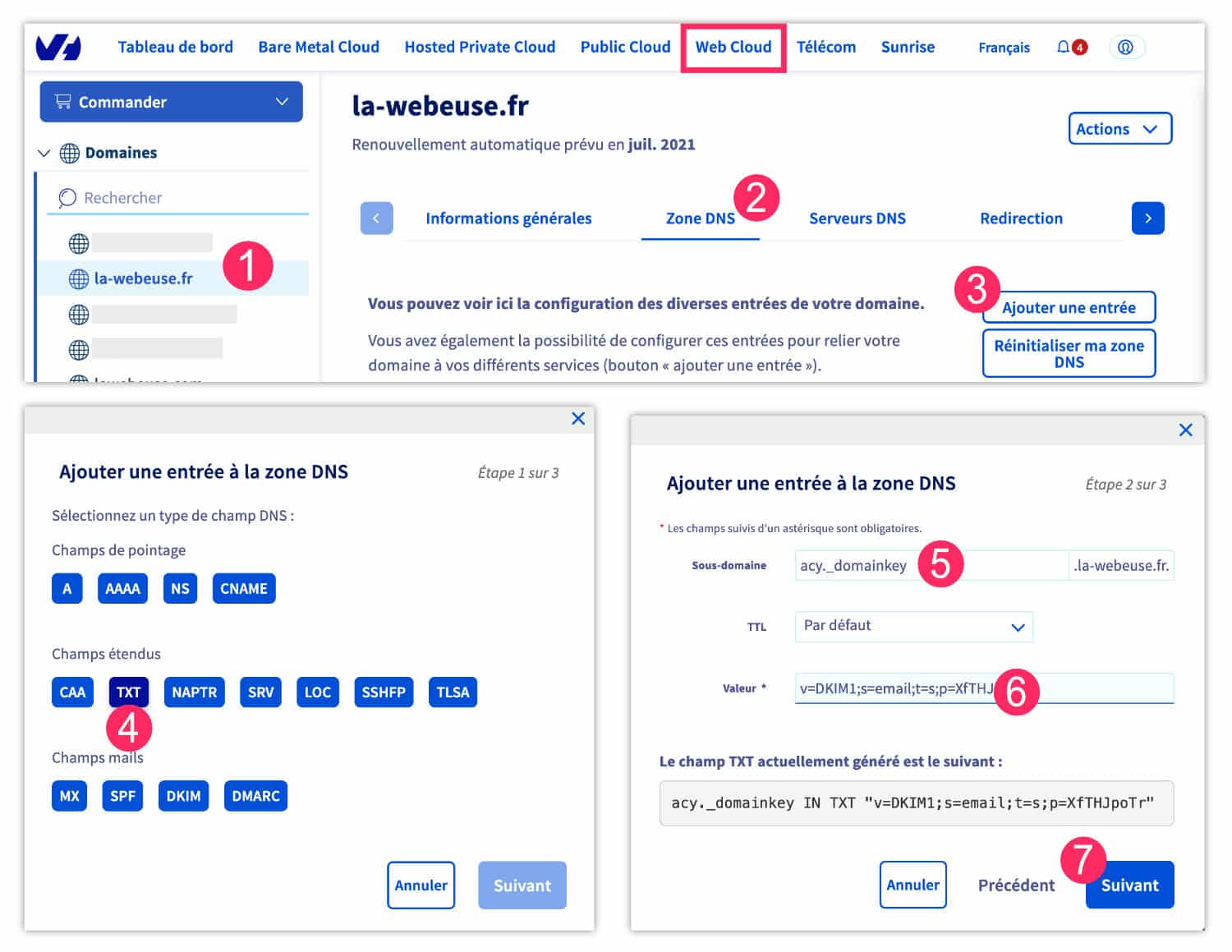This screenshot has width=1232, height=952.
Task: Switch to Serveurs DNS tab
Action: [x=857, y=218]
